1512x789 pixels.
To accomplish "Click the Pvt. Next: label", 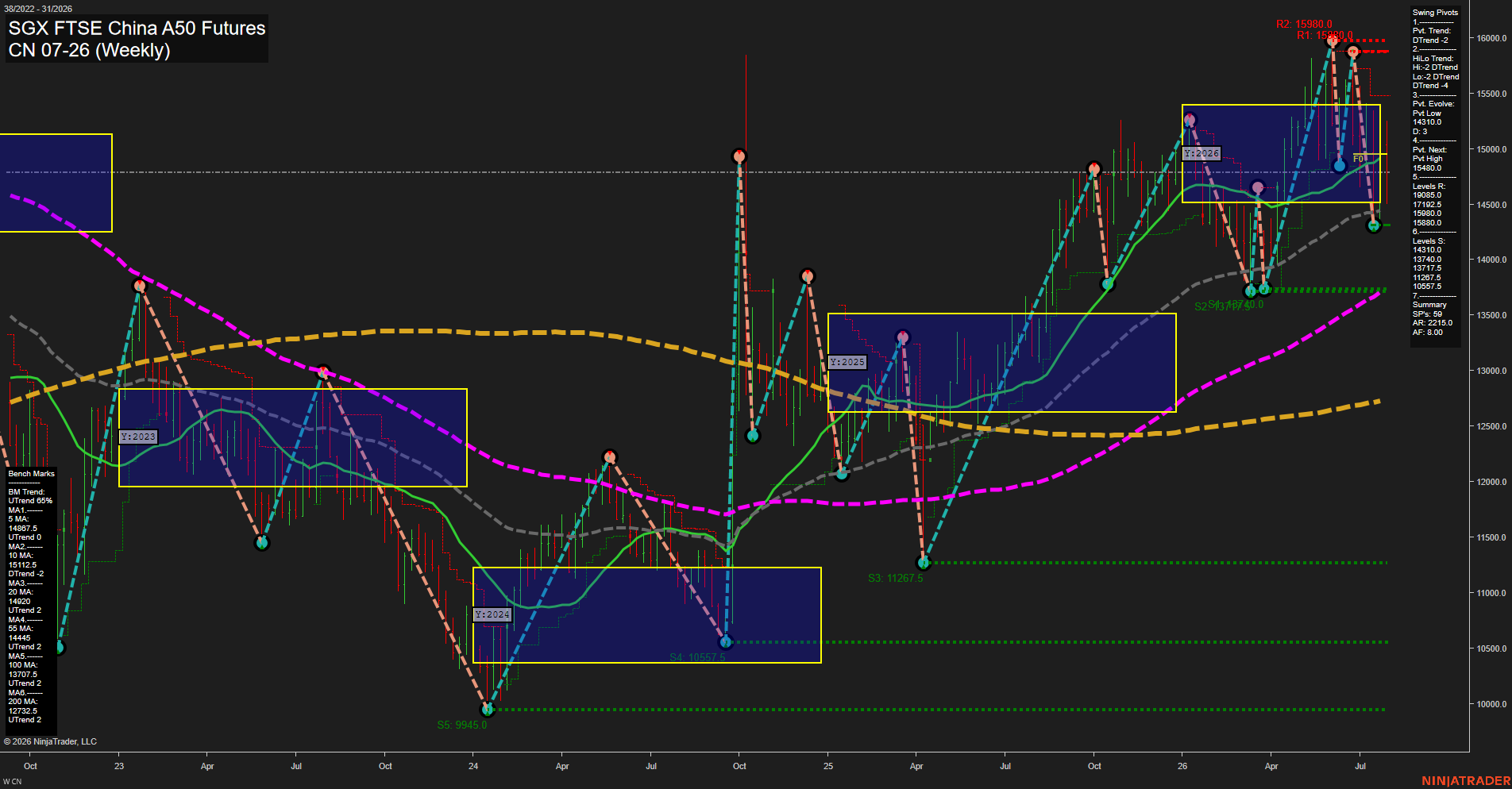I will 1429,150.
